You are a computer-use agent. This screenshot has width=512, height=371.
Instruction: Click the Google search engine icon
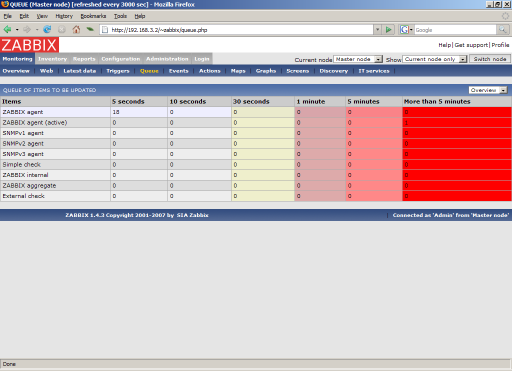pos(404,30)
